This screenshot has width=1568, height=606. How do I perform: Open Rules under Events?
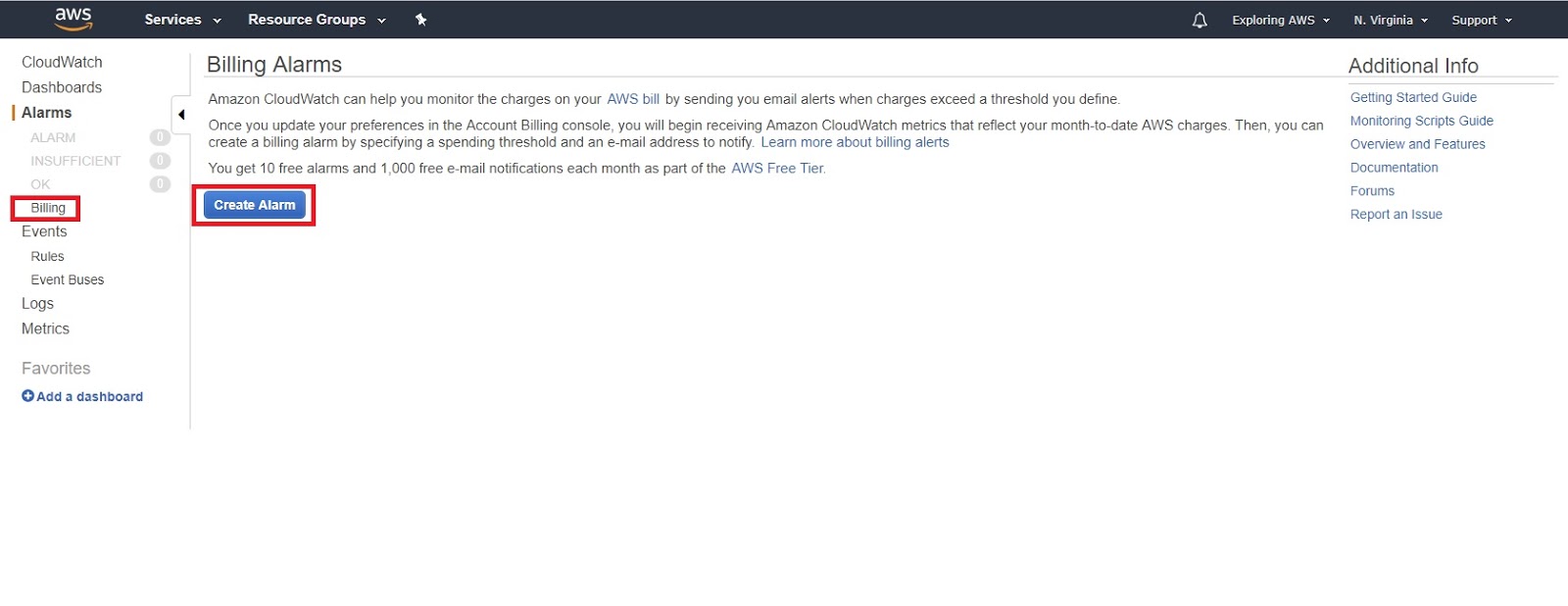pyautogui.click(x=47, y=256)
